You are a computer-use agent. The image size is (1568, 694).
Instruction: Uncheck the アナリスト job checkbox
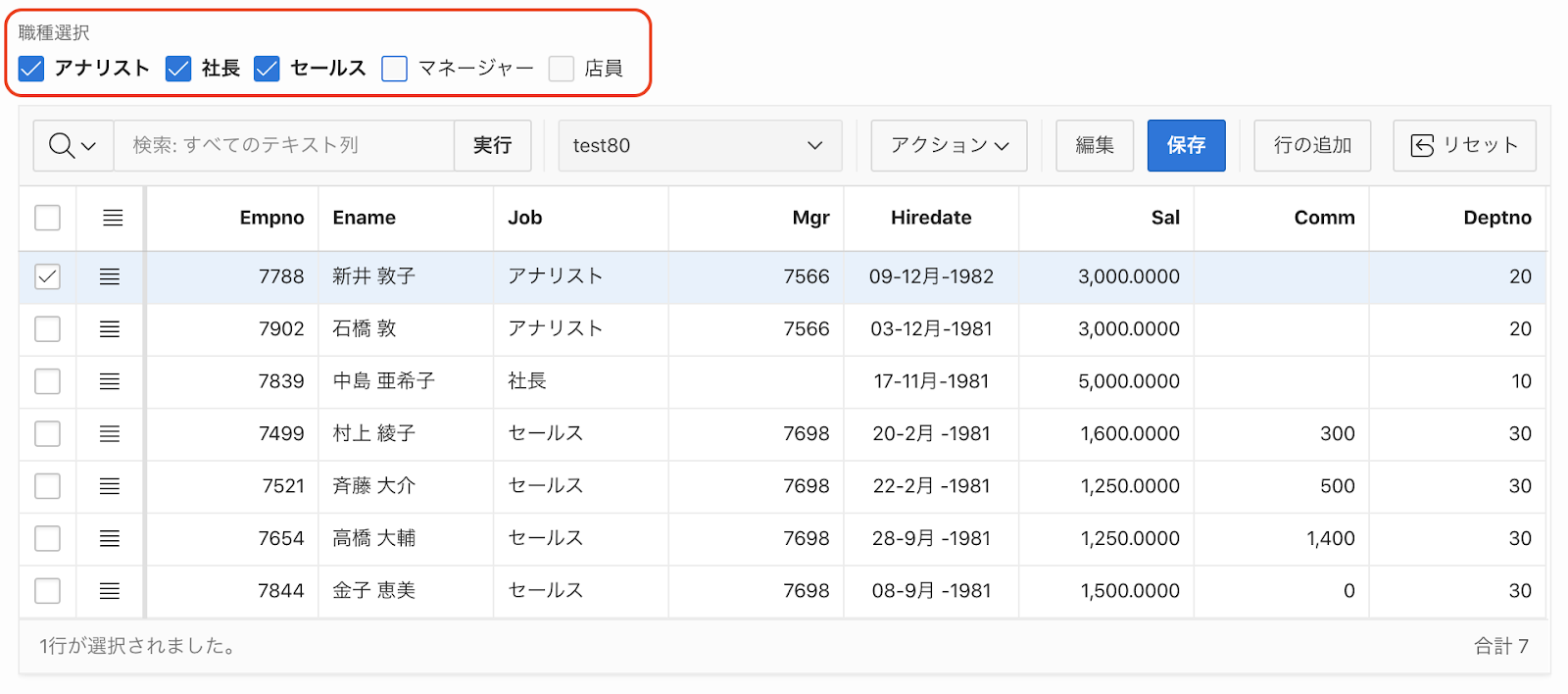click(x=31, y=69)
